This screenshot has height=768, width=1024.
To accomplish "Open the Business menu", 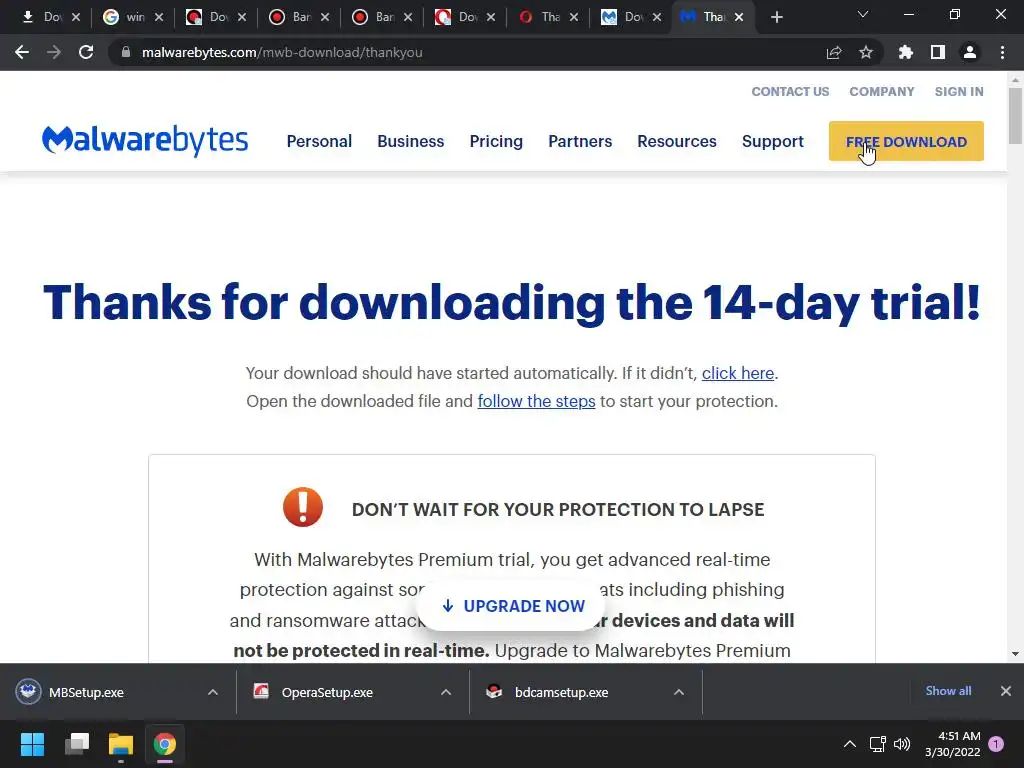I will point(411,141).
